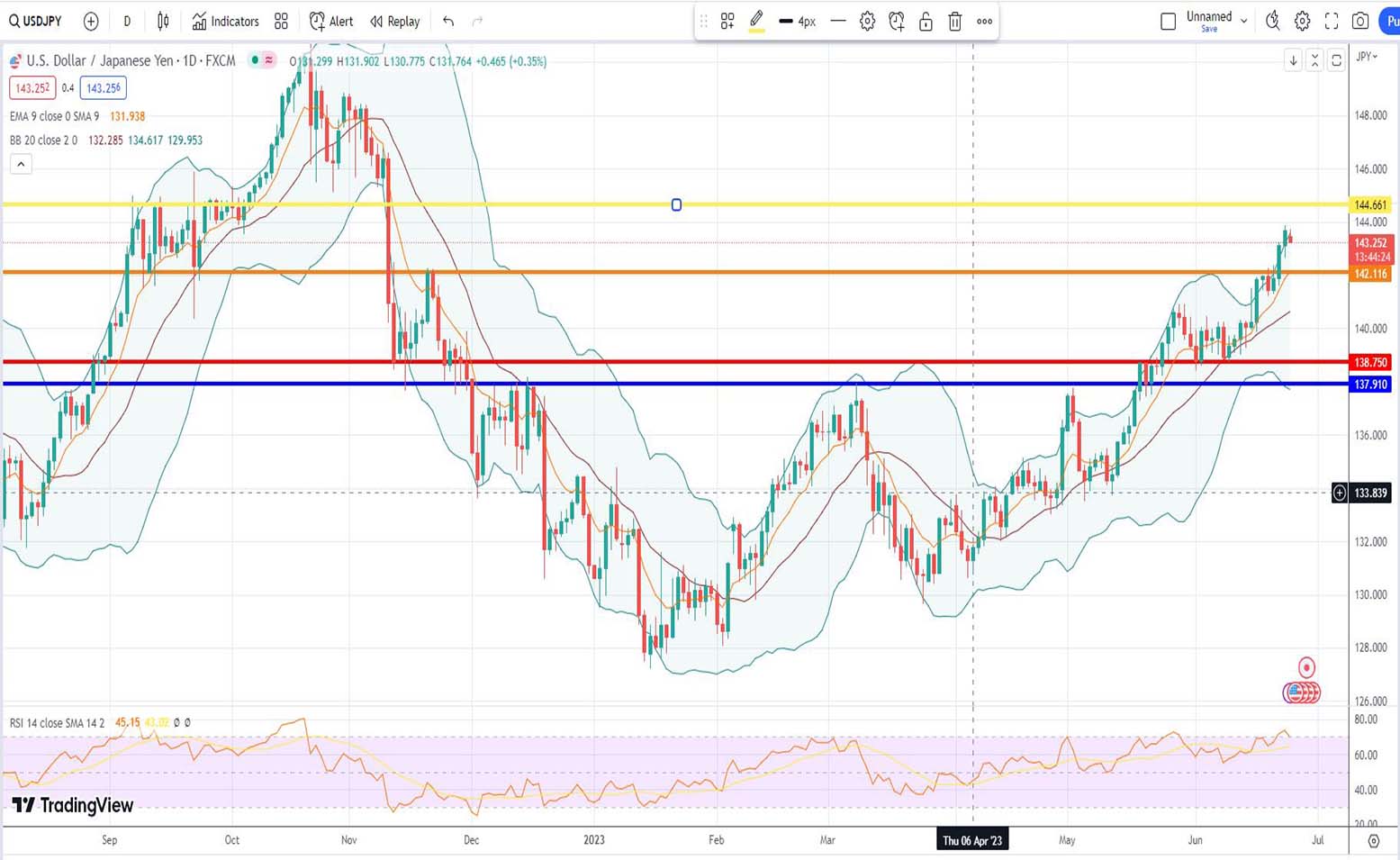Undo the last chart action

tap(448, 21)
